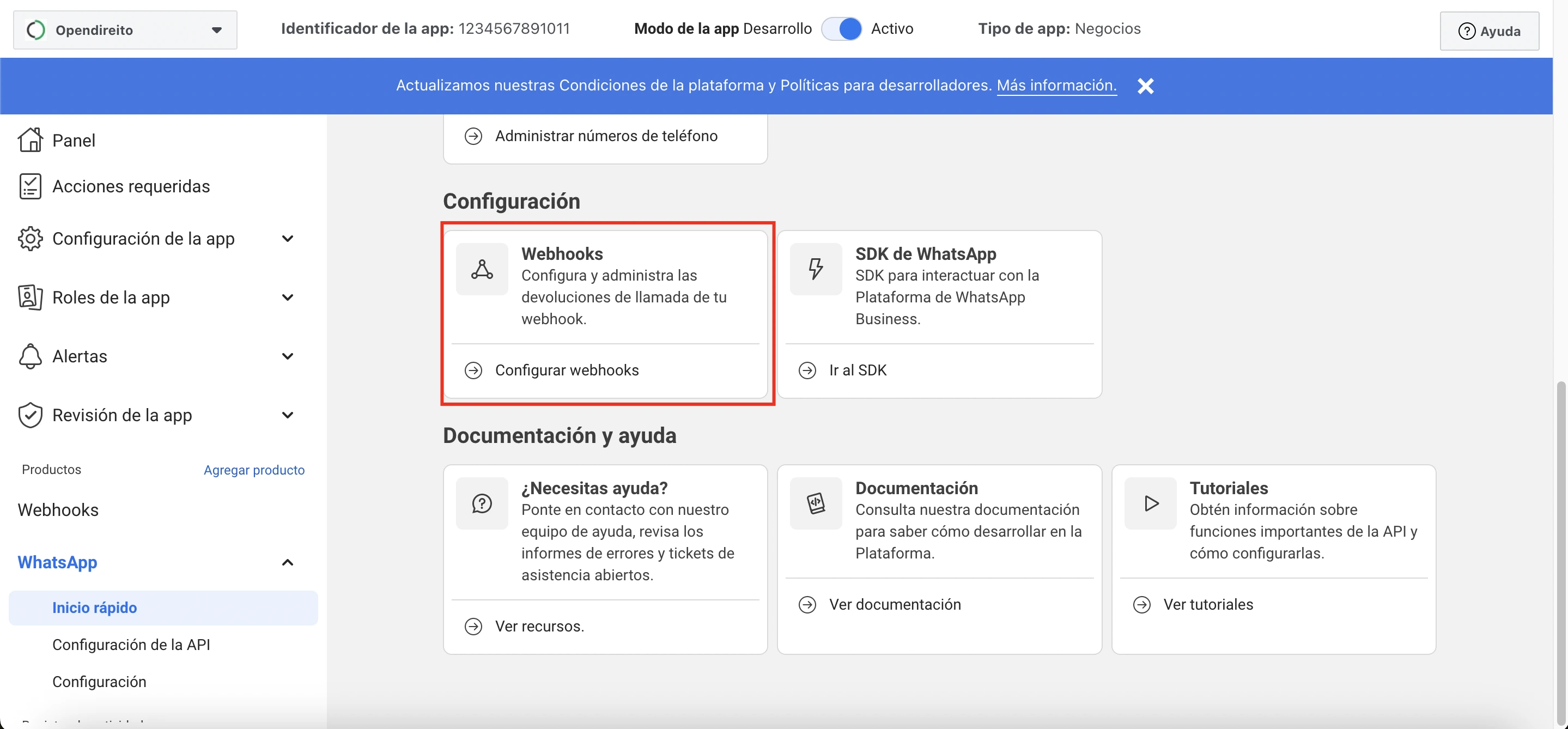
Task: Click the Más información link
Action: tap(1057, 85)
